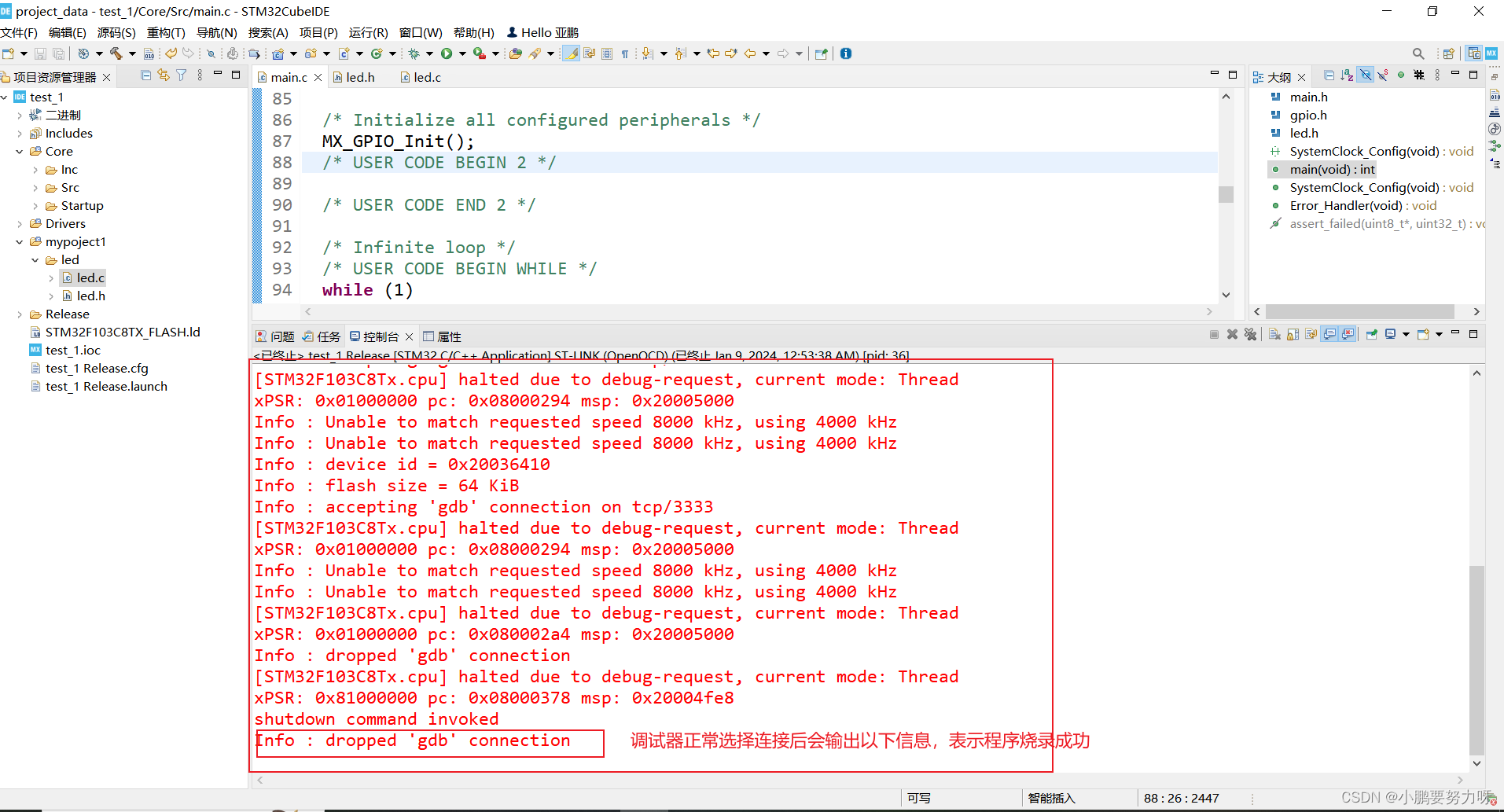Open the Open Perspective icon
This screenshot has width=1504, height=812.
(x=1448, y=53)
